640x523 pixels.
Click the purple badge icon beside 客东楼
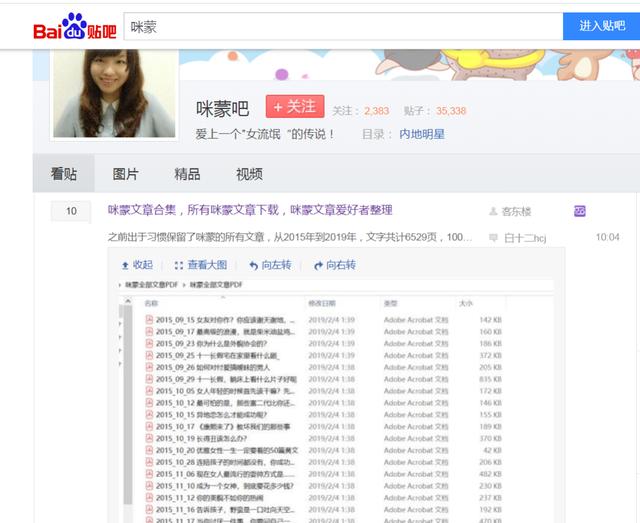580,211
